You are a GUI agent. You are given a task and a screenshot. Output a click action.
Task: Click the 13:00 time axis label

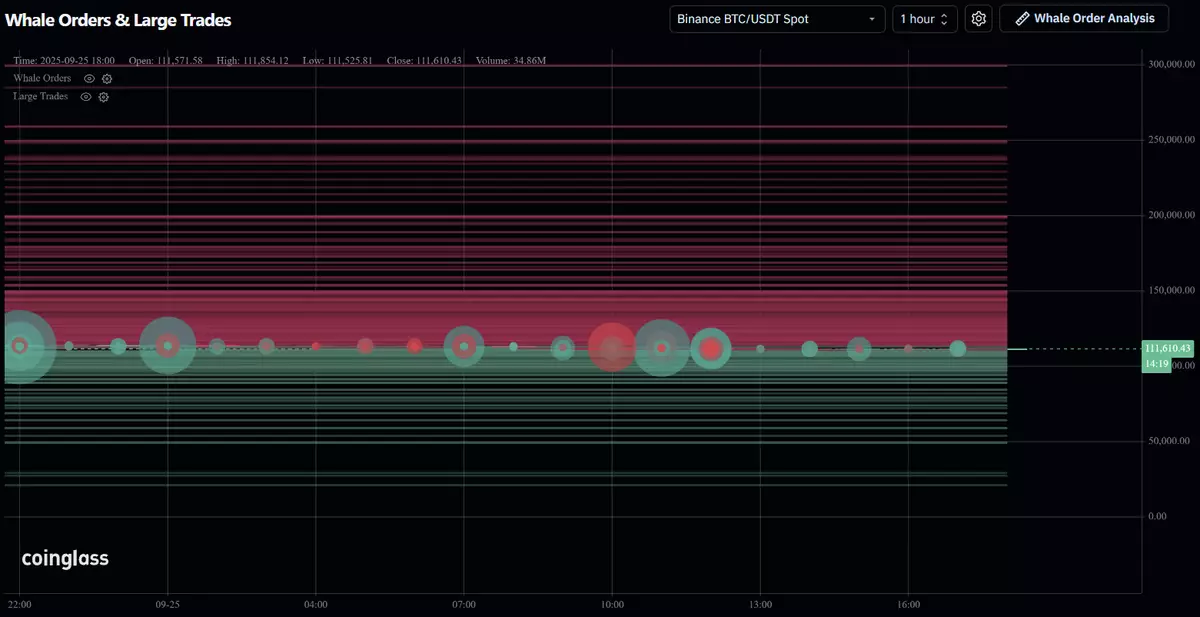click(x=760, y=605)
